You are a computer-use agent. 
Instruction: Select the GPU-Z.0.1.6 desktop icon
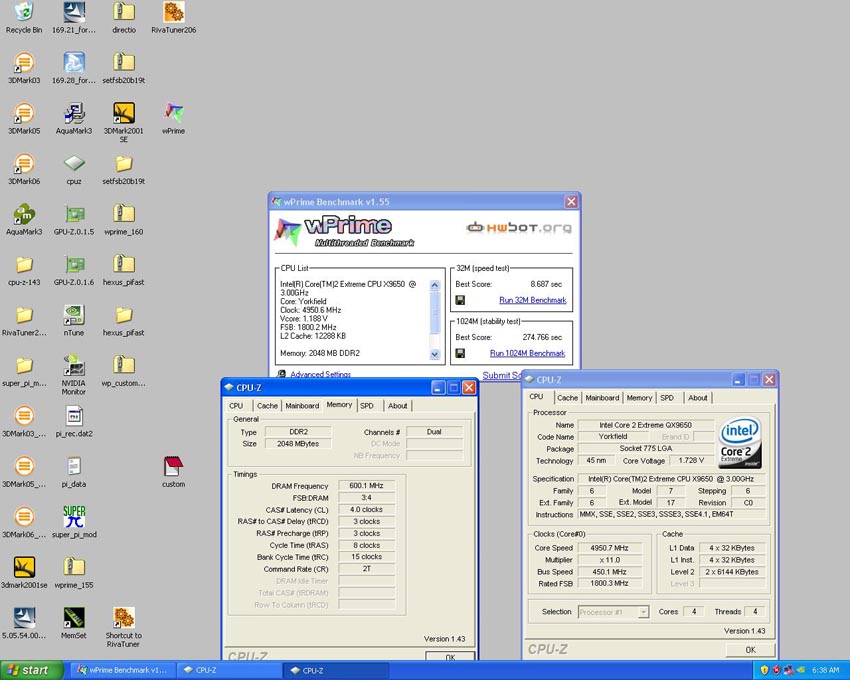click(x=74, y=265)
